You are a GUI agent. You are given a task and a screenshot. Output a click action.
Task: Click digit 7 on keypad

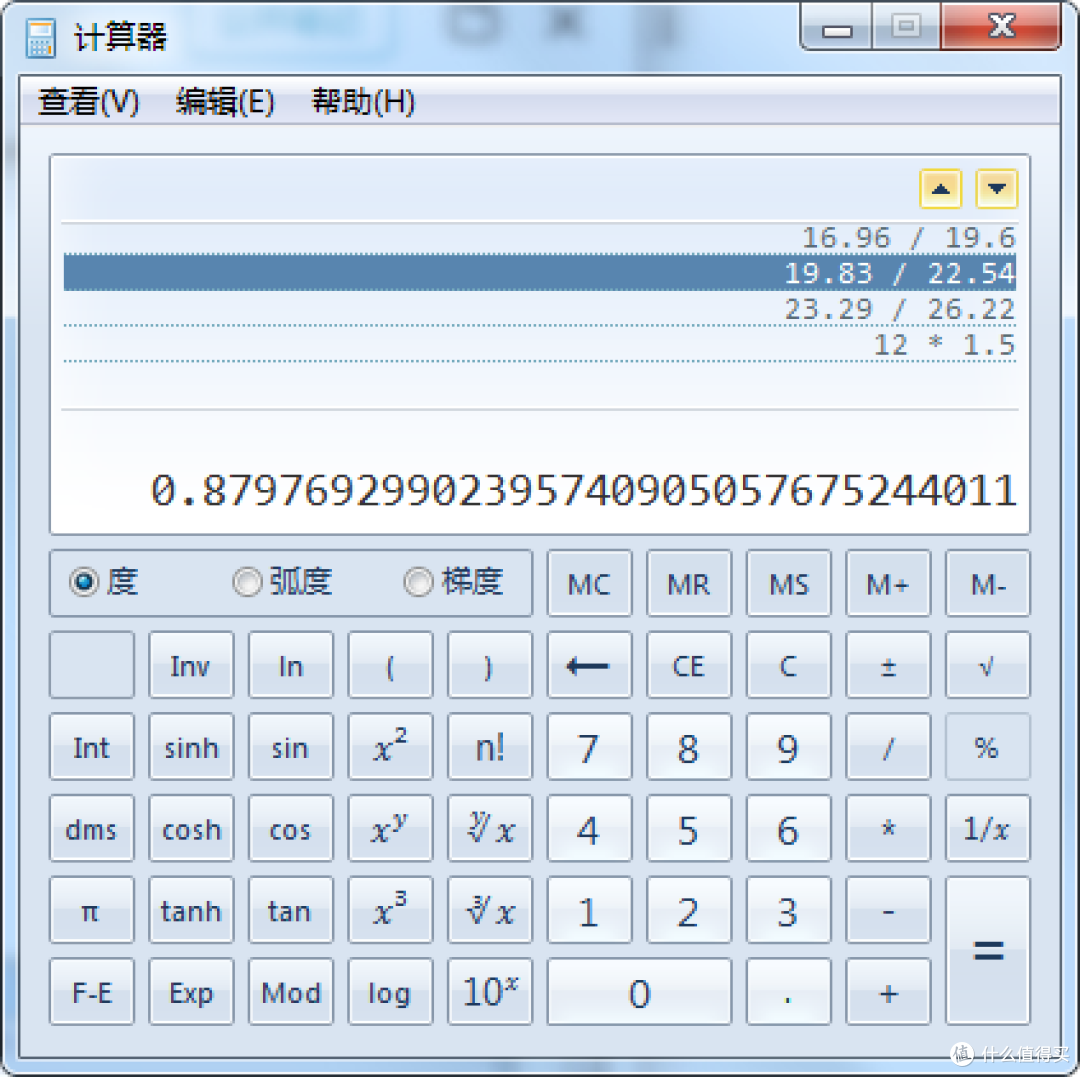pos(590,747)
